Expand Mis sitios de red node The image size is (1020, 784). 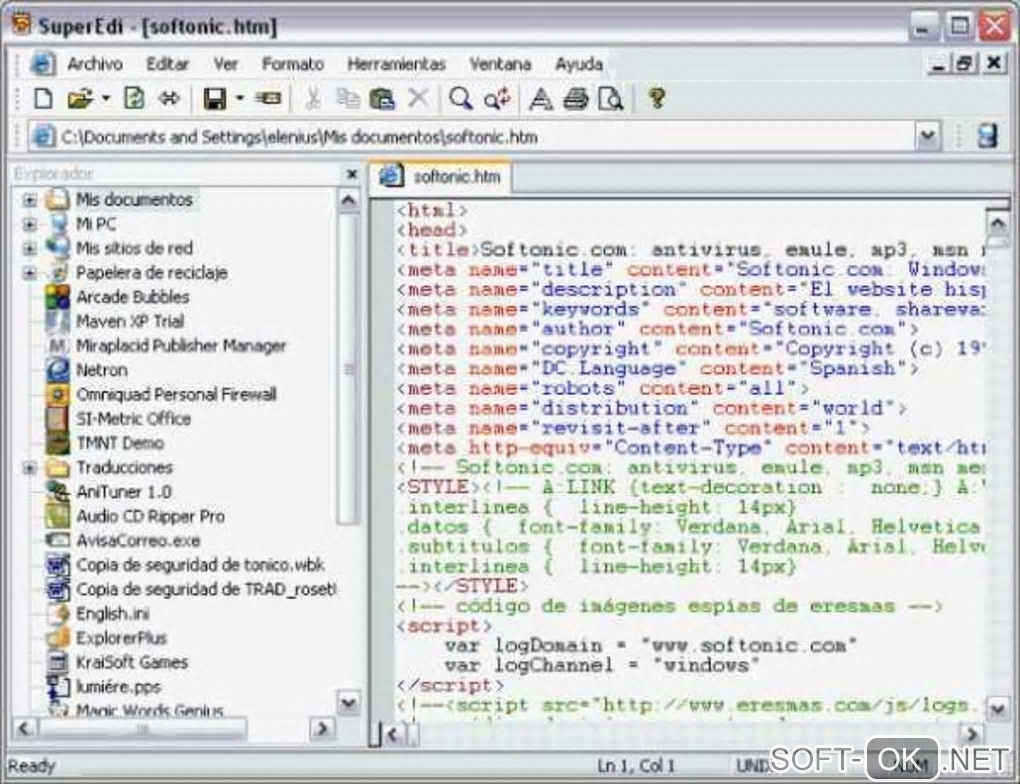pyautogui.click(x=29, y=249)
